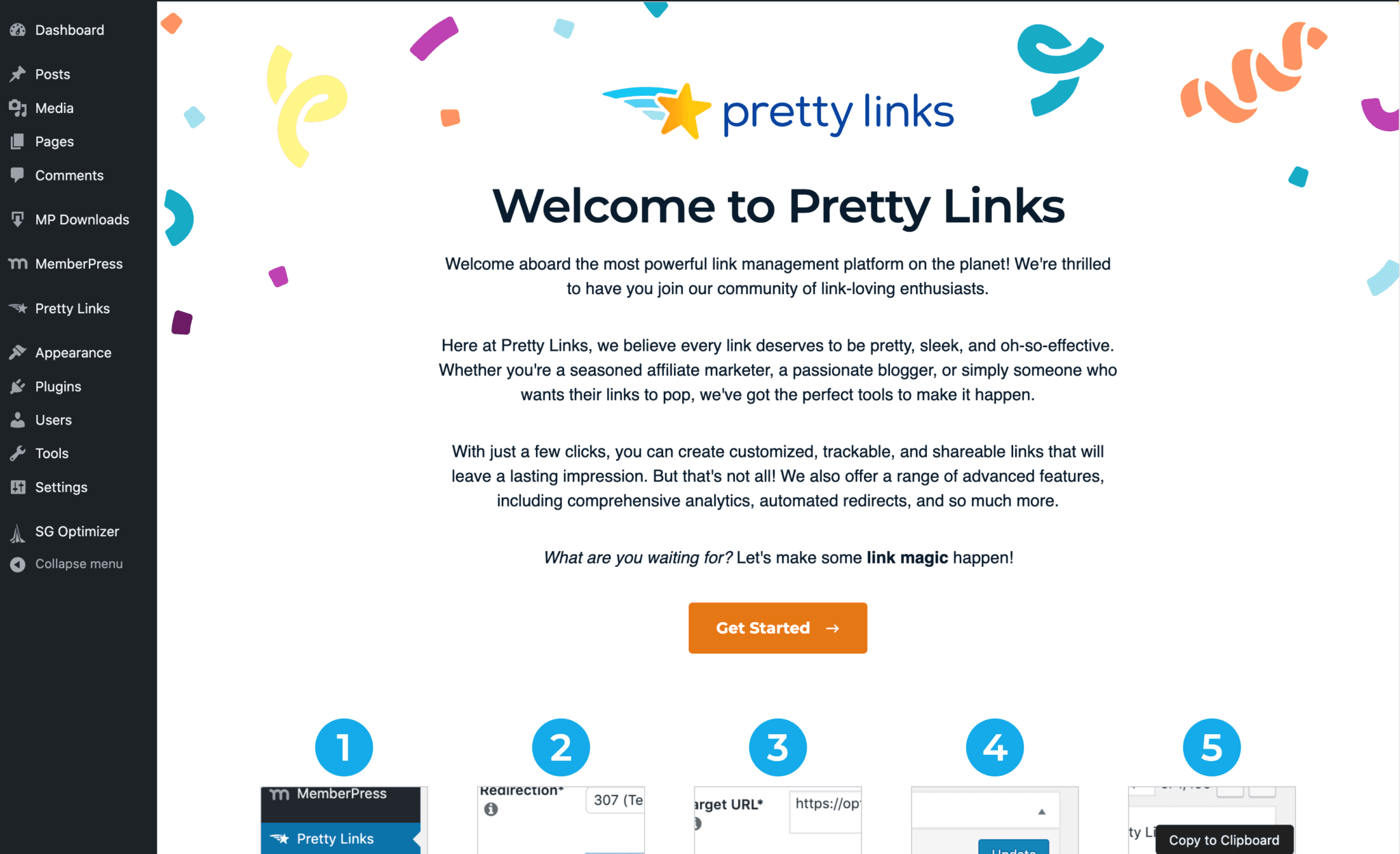The height and width of the screenshot is (854, 1400).
Task: Collapse the admin sidebar menu
Action: pyautogui.click(x=17, y=563)
